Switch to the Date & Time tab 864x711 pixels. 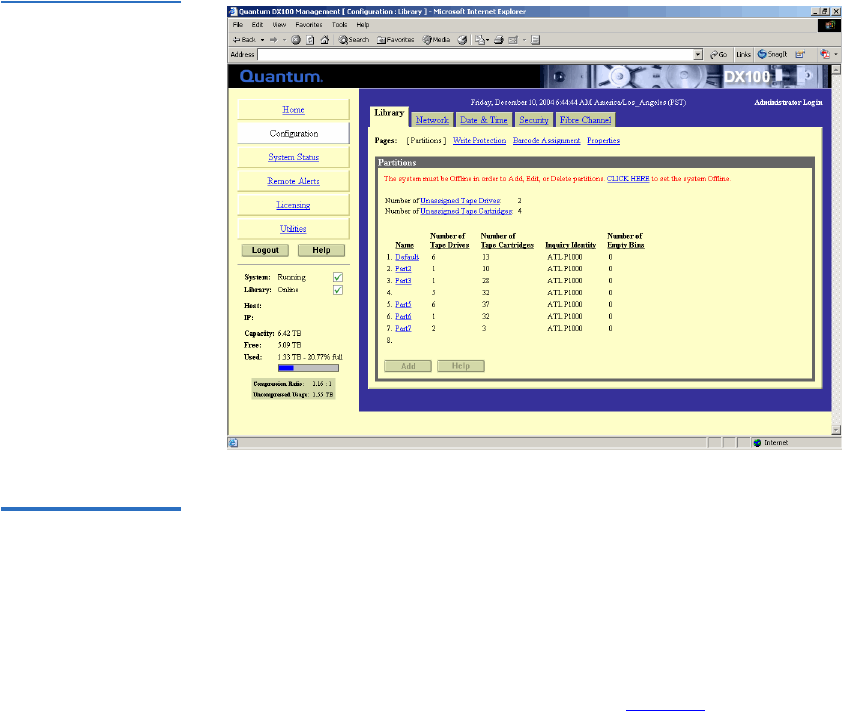tap(484, 120)
